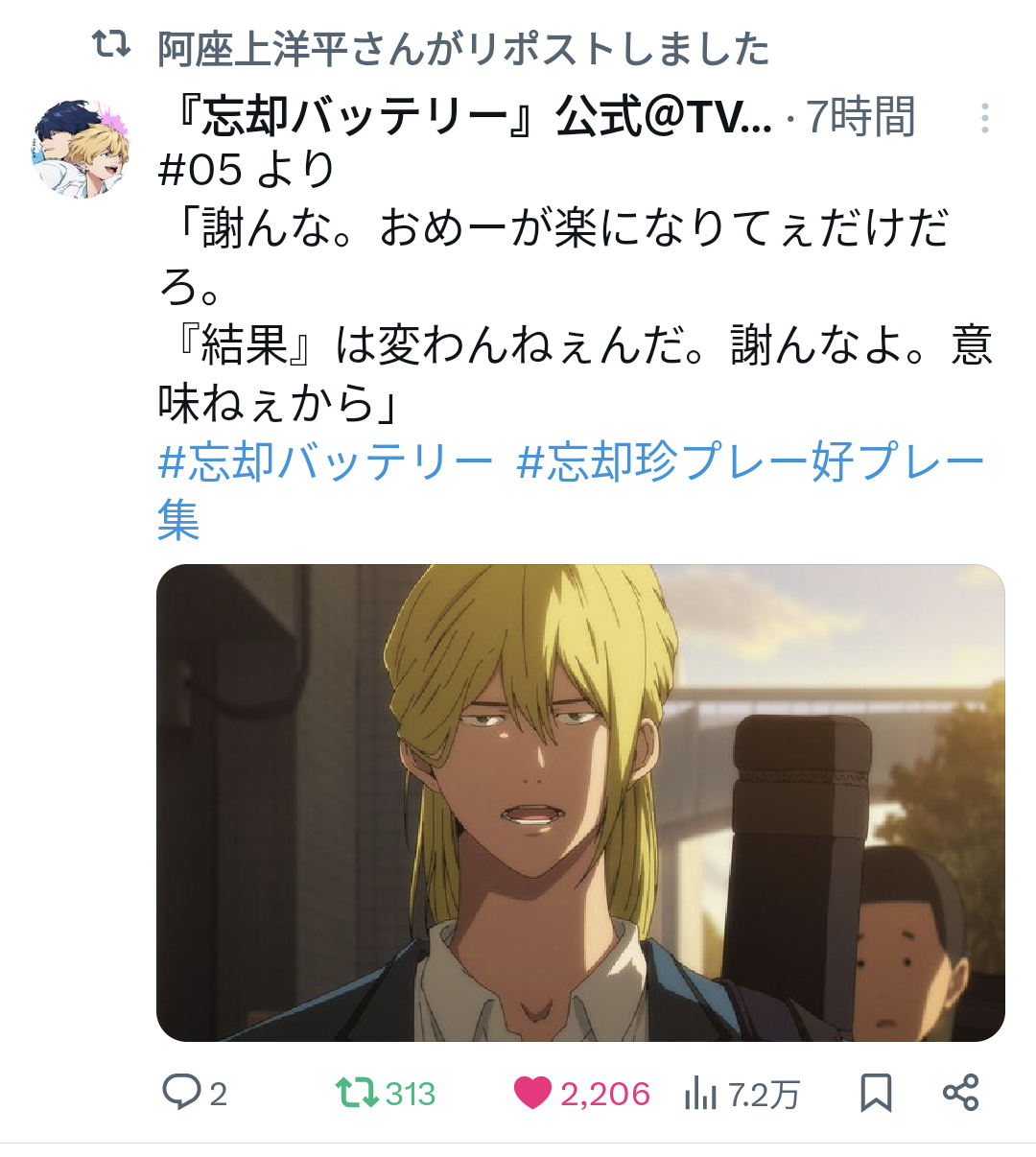This screenshot has width=1036, height=1157.
Task: Toggle the green repost arrows icon
Action: [x=356, y=1093]
